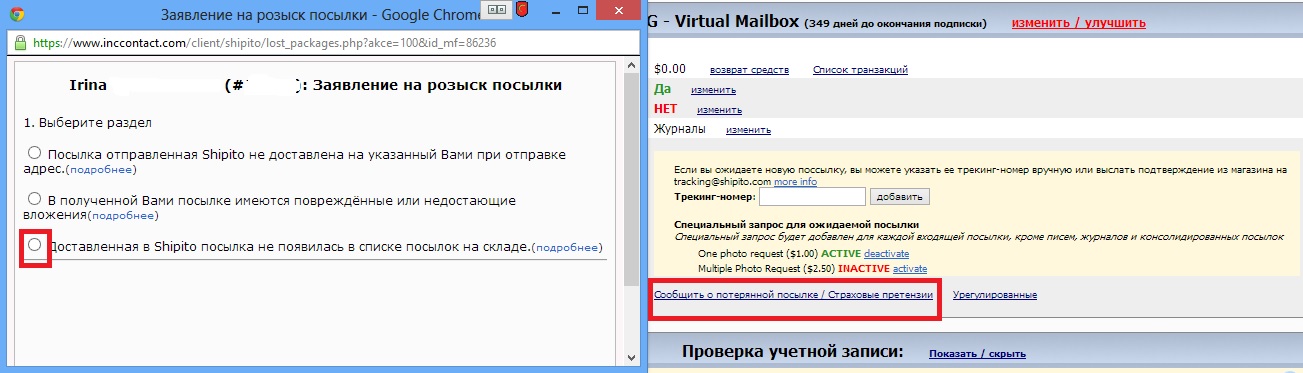
Task: Click scroll up arrow in popup scrollbar
Action: coord(631,67)
